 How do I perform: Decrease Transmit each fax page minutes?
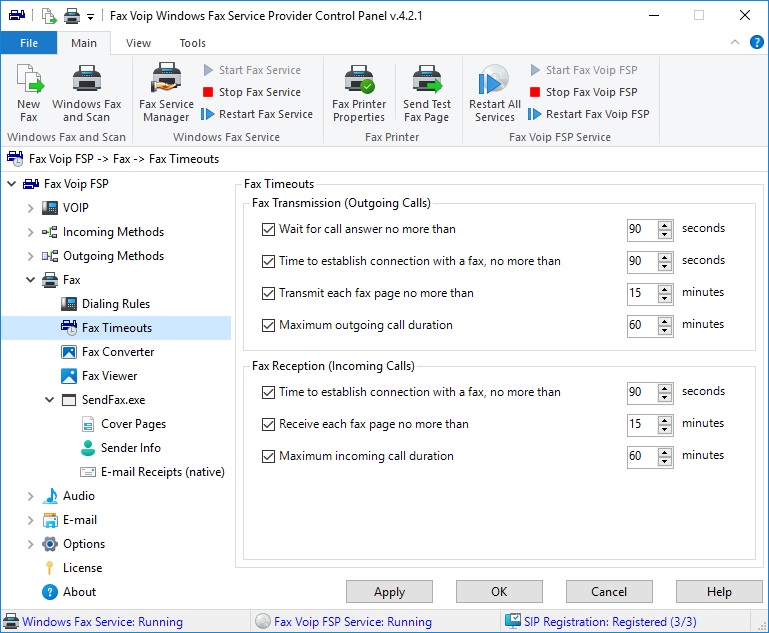point(665,298)
